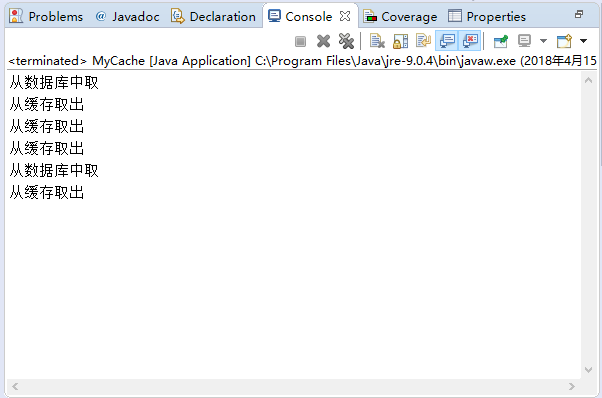
Task: Remove the launch with single X icon
Action: point(323,41)
